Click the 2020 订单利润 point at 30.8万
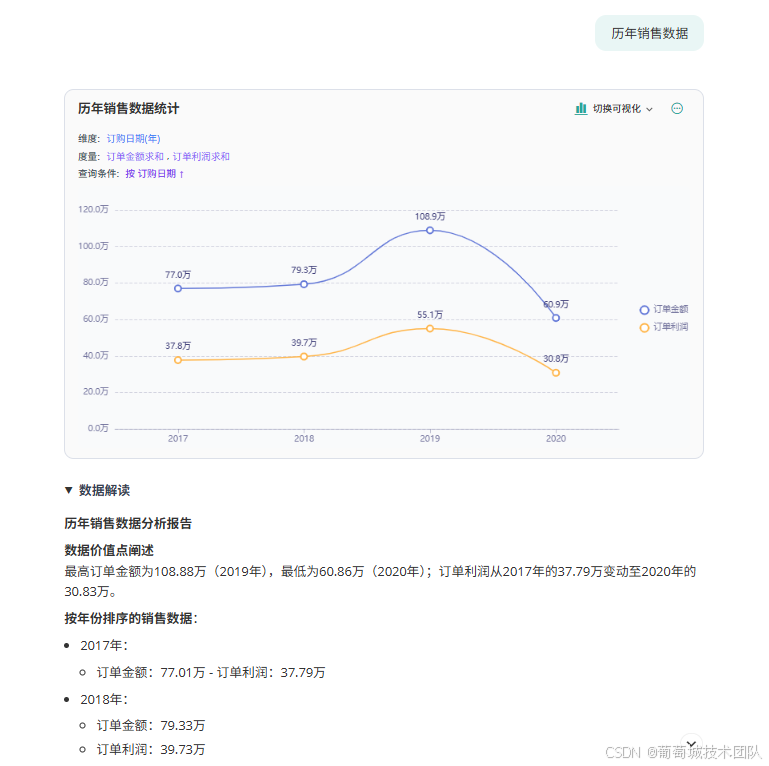This screenshot has height=766, width=769. tap(556, 373)
